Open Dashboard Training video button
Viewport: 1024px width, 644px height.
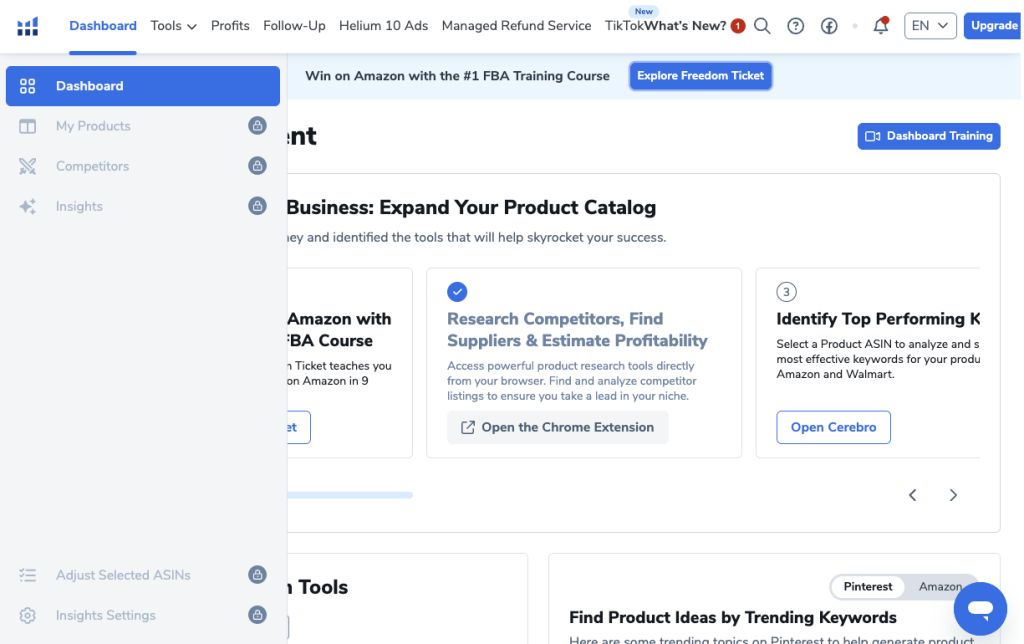point(929,137)
